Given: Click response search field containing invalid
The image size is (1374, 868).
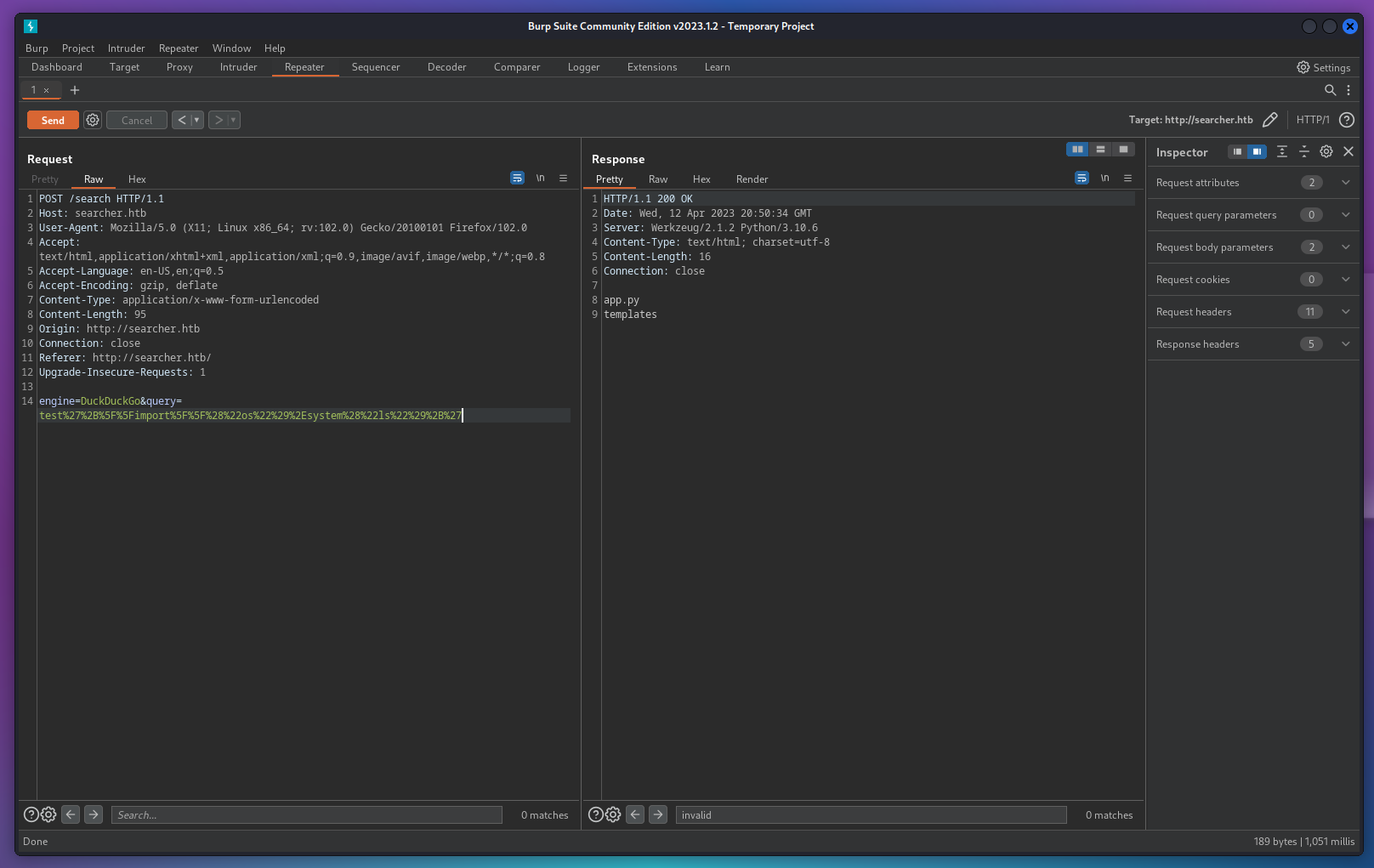Looking at the screenshot, I should pos(872,814).
